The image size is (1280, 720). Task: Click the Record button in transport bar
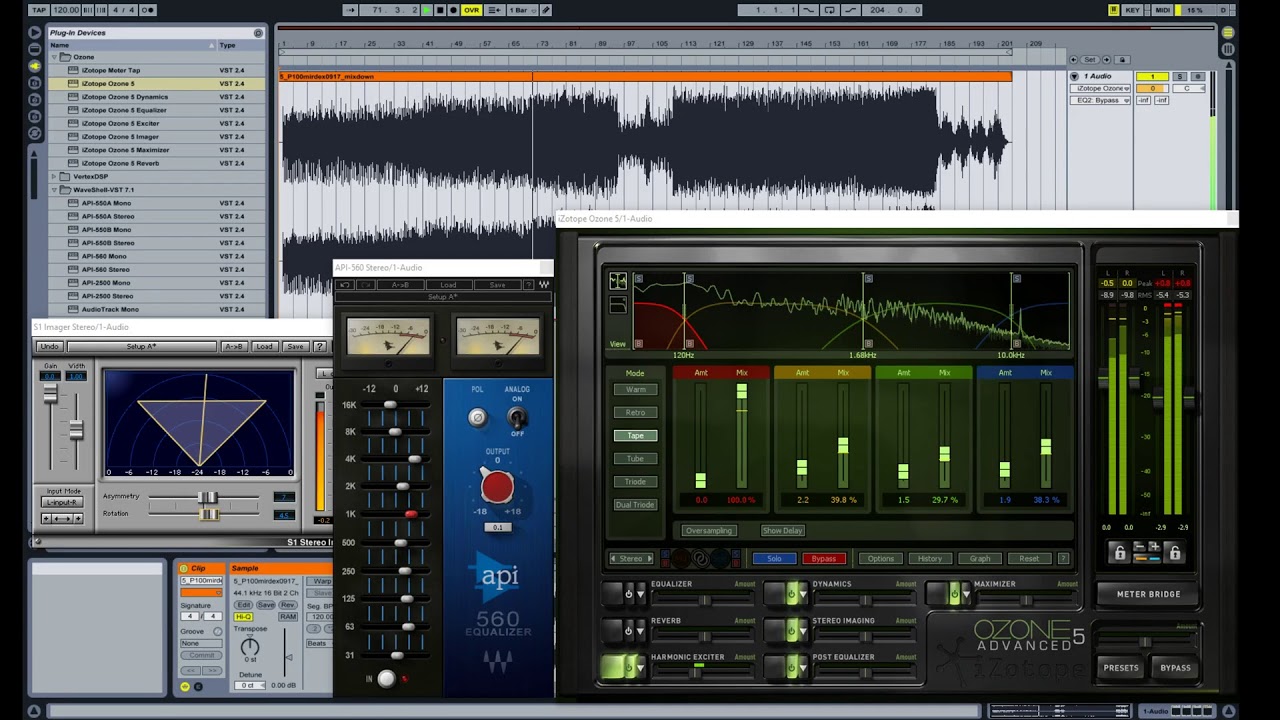click(453, 10)
